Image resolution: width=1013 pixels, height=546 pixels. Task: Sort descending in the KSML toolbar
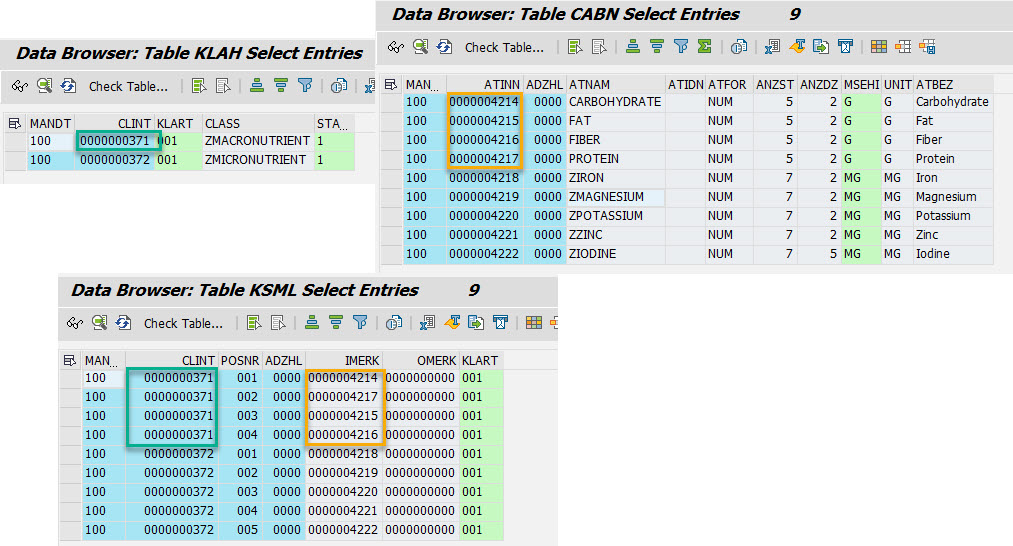pos(336,322)
